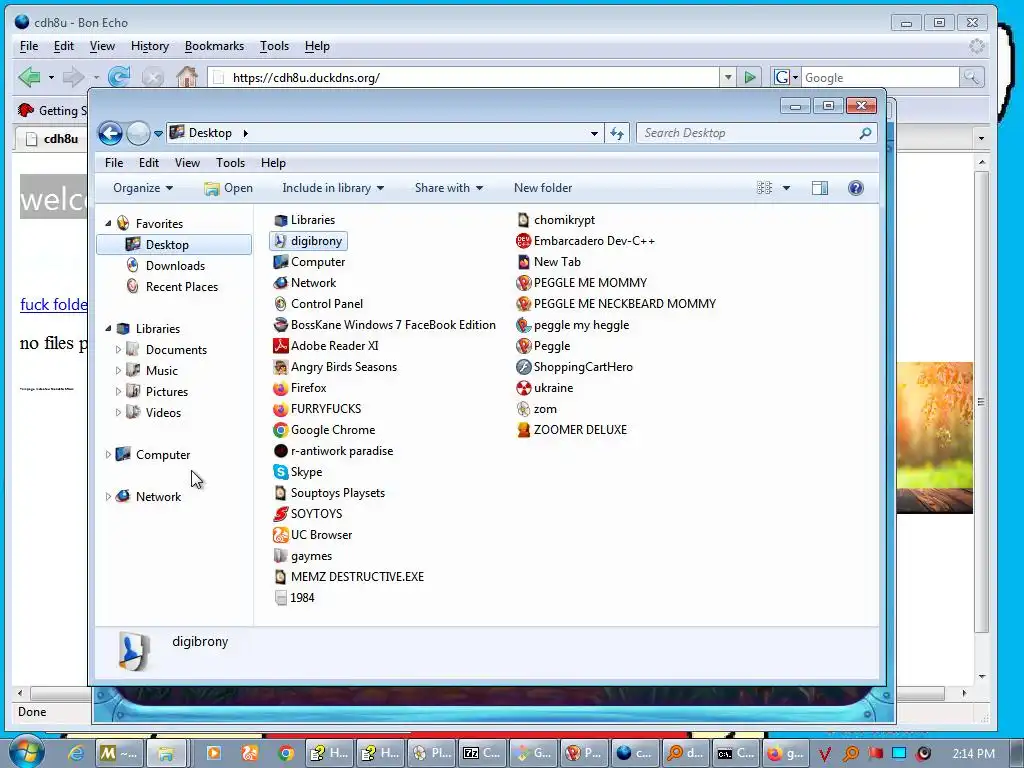Expand the Music library node
This screenshot has height=768, width=1024.
(x=118, y=370)
